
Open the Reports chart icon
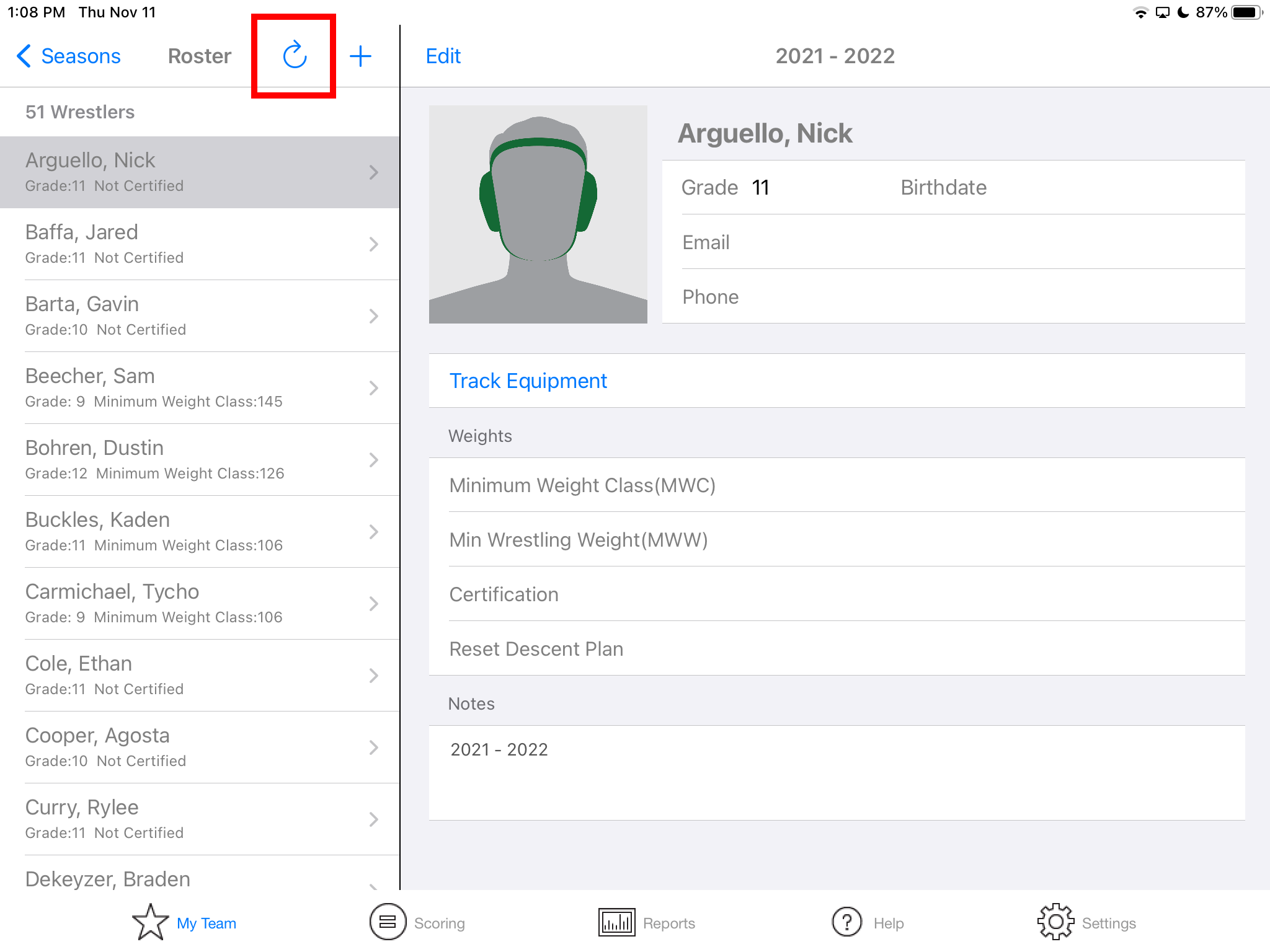[x=616, y=922]
